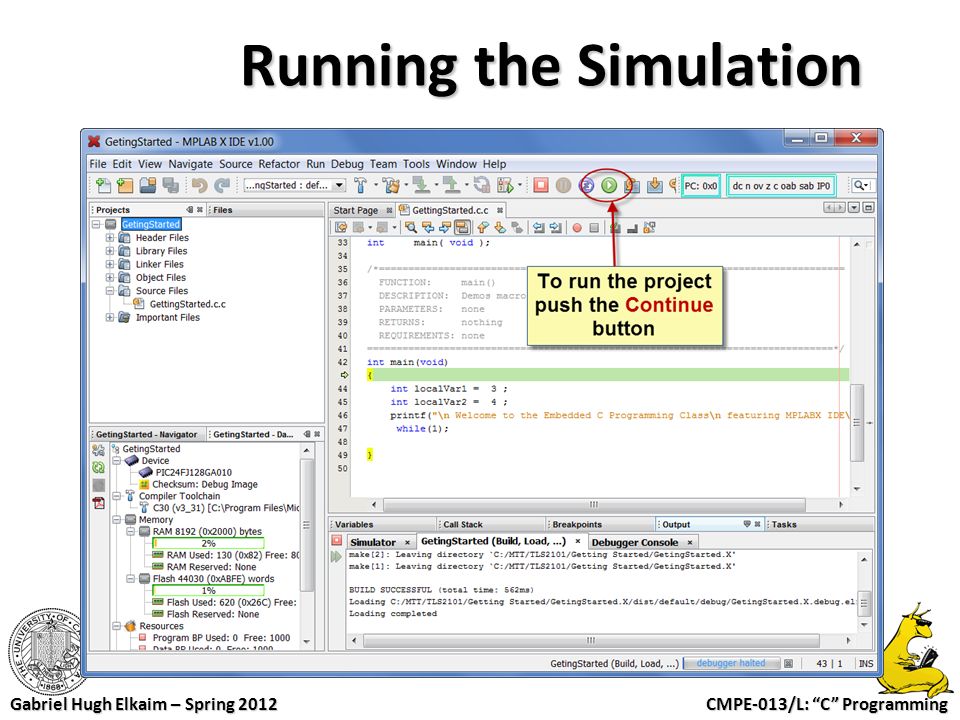Screen dimensions: 960x720
Task: Open the Tools menu
Action: (x=416, y=164)
